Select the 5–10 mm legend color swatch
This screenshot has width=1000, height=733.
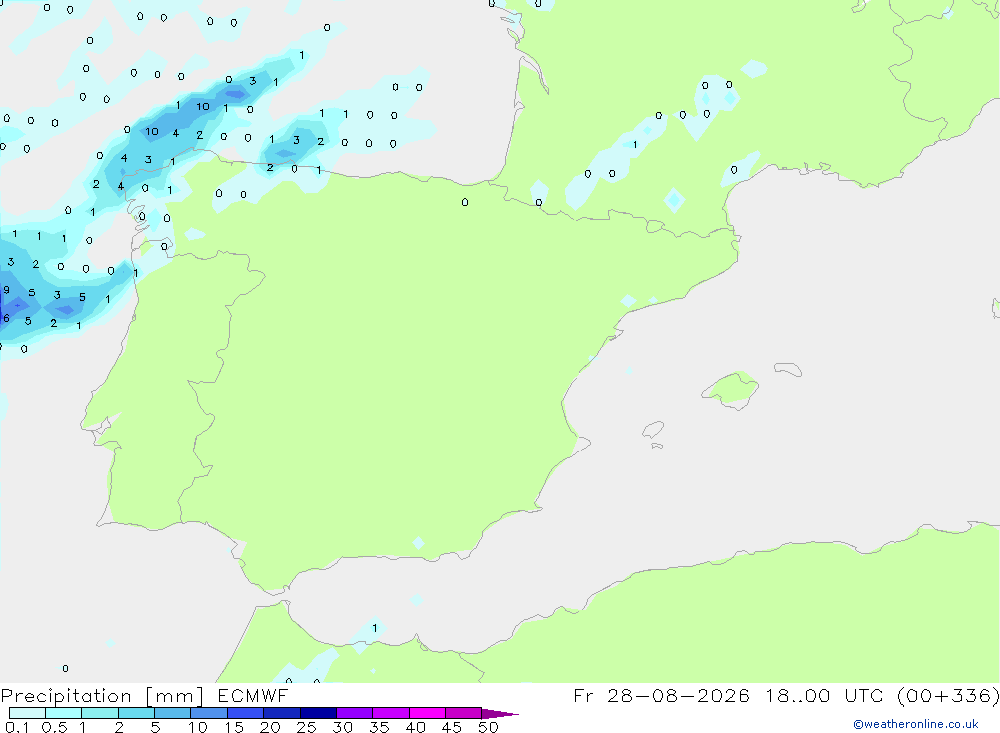tap(172, 713)
